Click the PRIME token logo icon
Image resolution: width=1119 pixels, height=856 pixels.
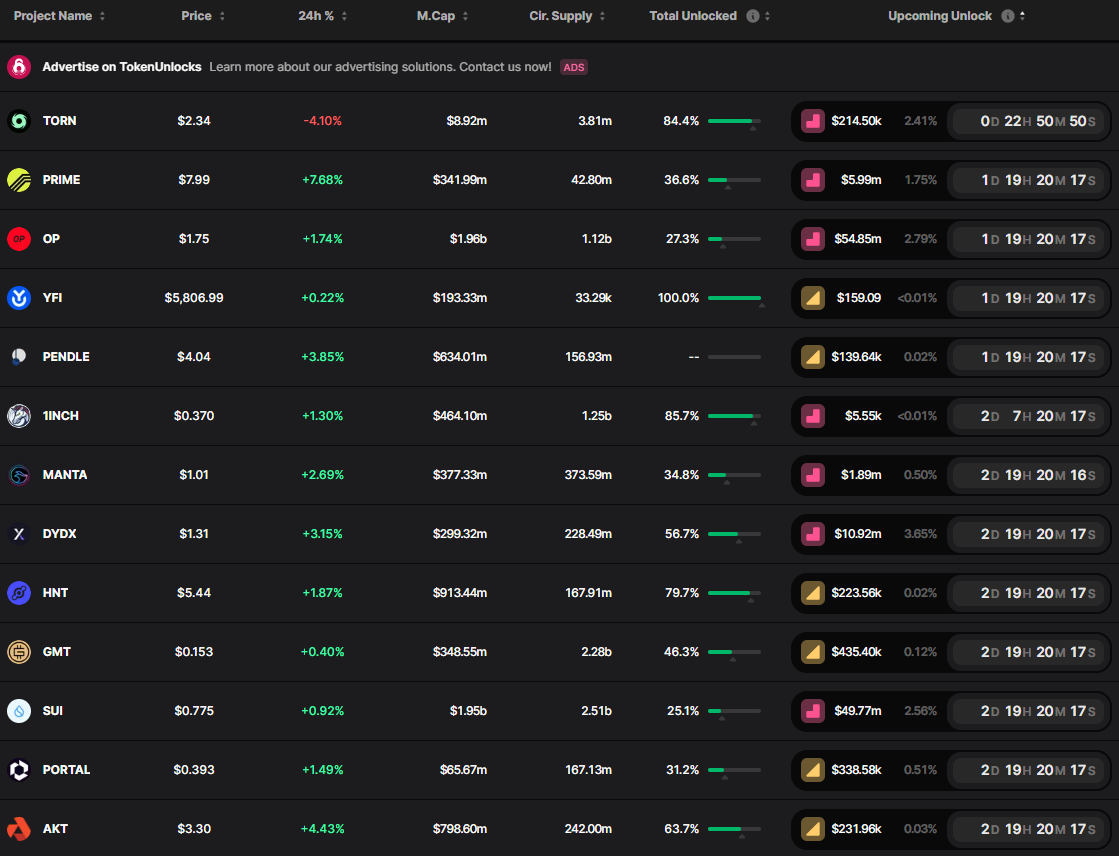19,180
